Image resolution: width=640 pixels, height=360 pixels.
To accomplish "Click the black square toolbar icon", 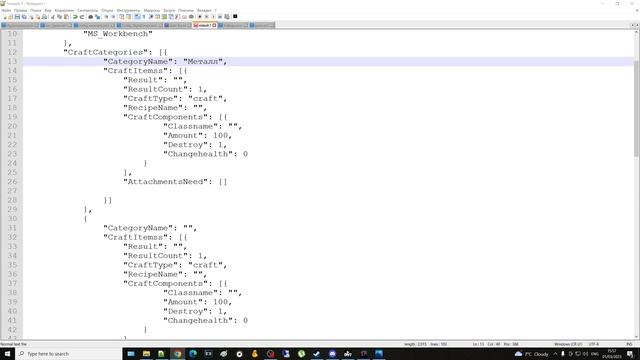I will (x=235, y=17).
